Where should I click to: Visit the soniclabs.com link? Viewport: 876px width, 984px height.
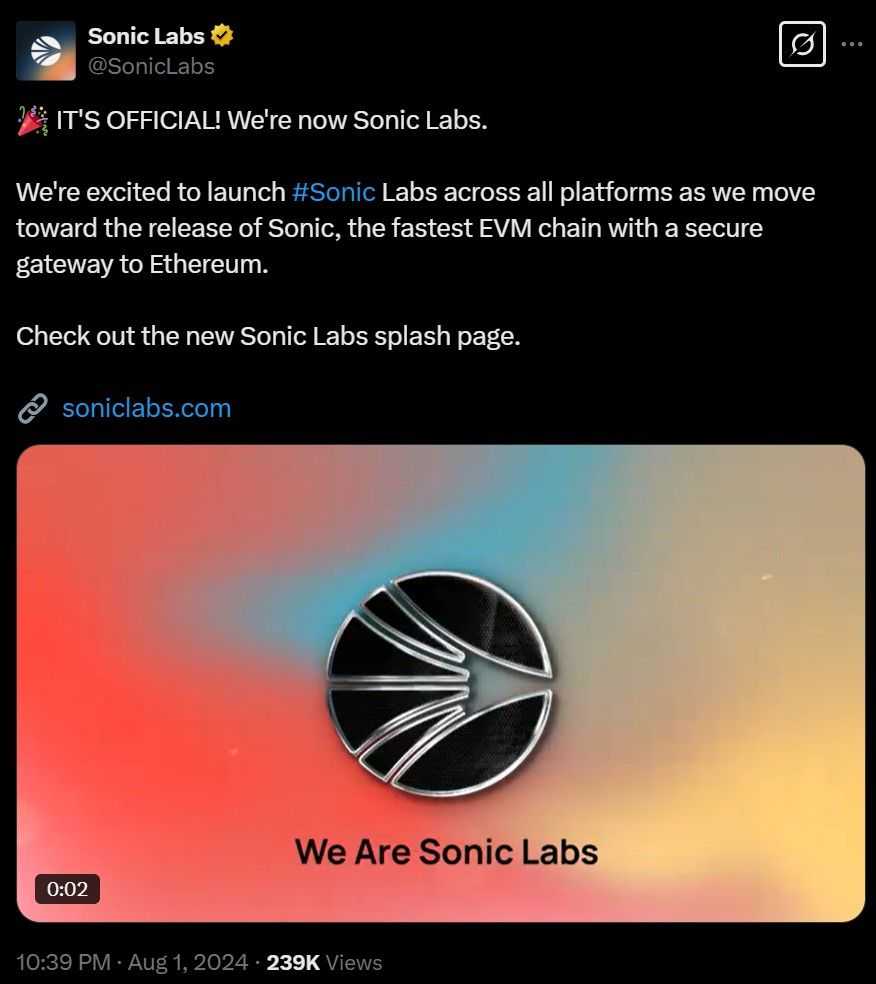pyautogui.click(x=146, y=408)
